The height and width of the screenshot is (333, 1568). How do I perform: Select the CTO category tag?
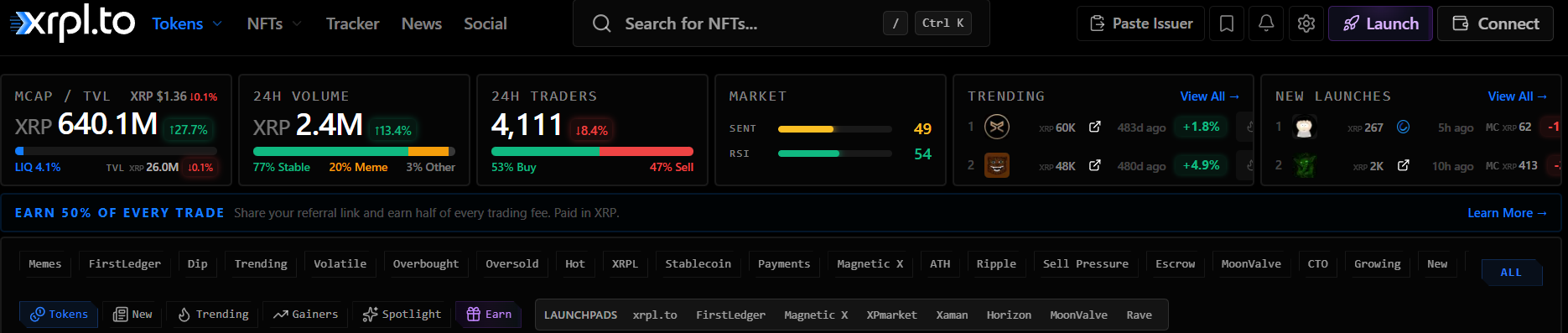pos(1318,263)
